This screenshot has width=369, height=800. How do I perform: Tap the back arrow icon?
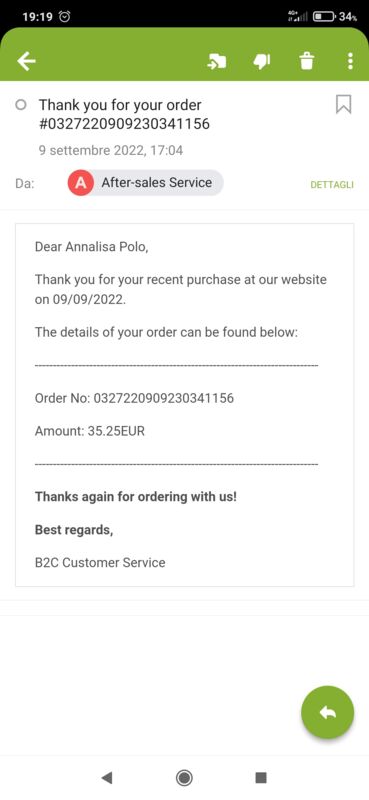[x=27, y=62]
